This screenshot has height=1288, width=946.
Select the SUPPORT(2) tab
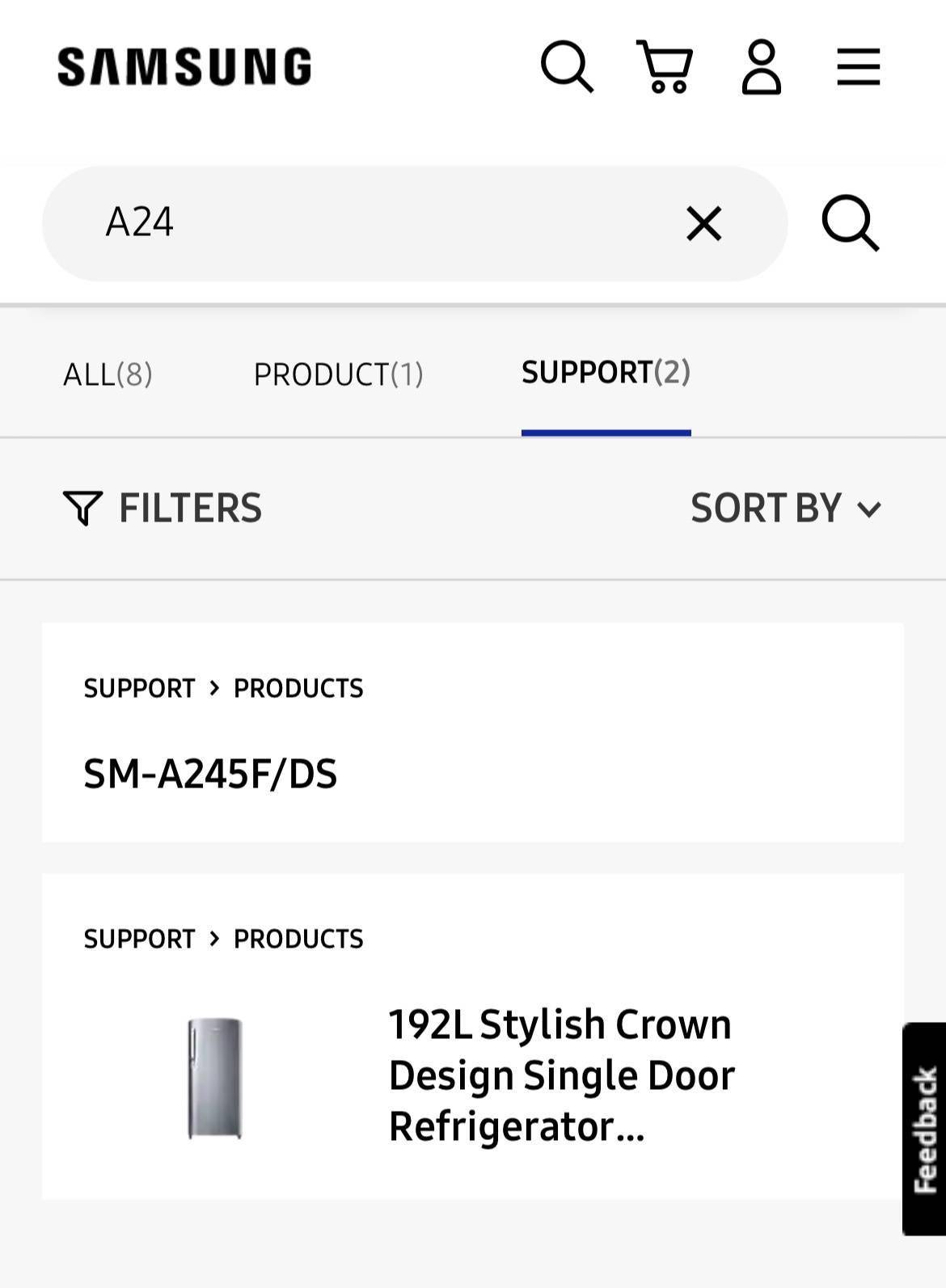pyautogui.click(x=606, y=372)
